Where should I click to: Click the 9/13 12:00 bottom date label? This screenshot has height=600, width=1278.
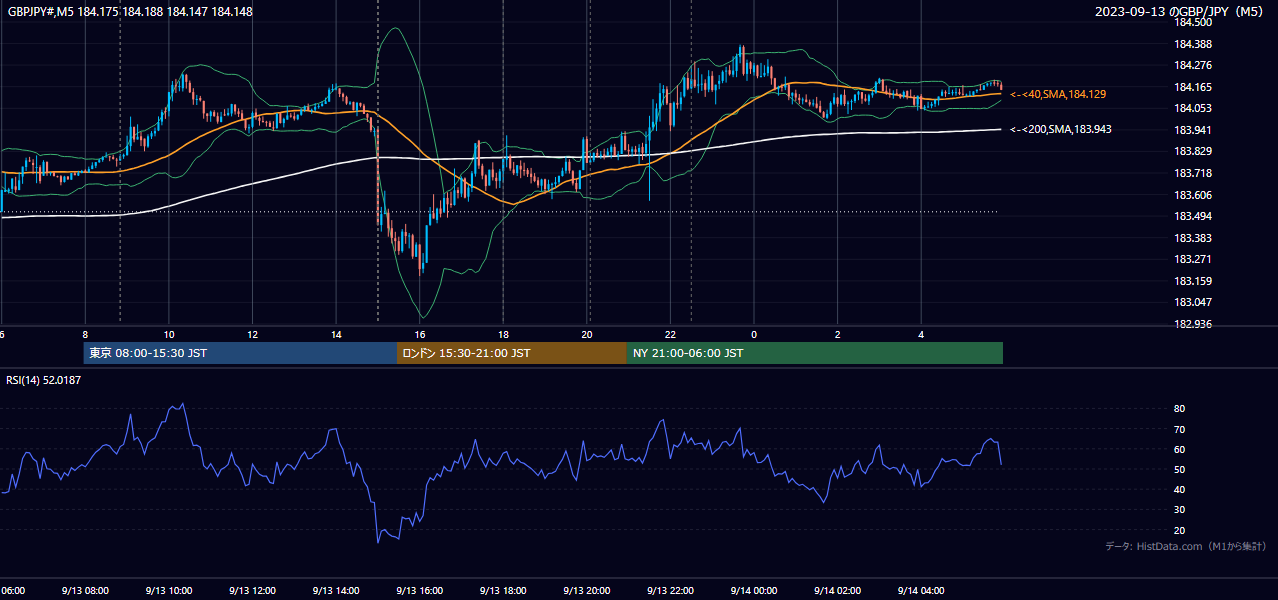pyautogui.click(x=252, y=591)
